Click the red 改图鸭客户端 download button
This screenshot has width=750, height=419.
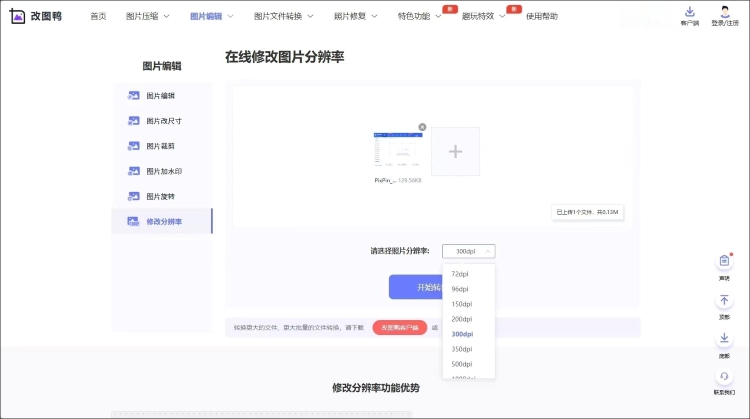399,328
